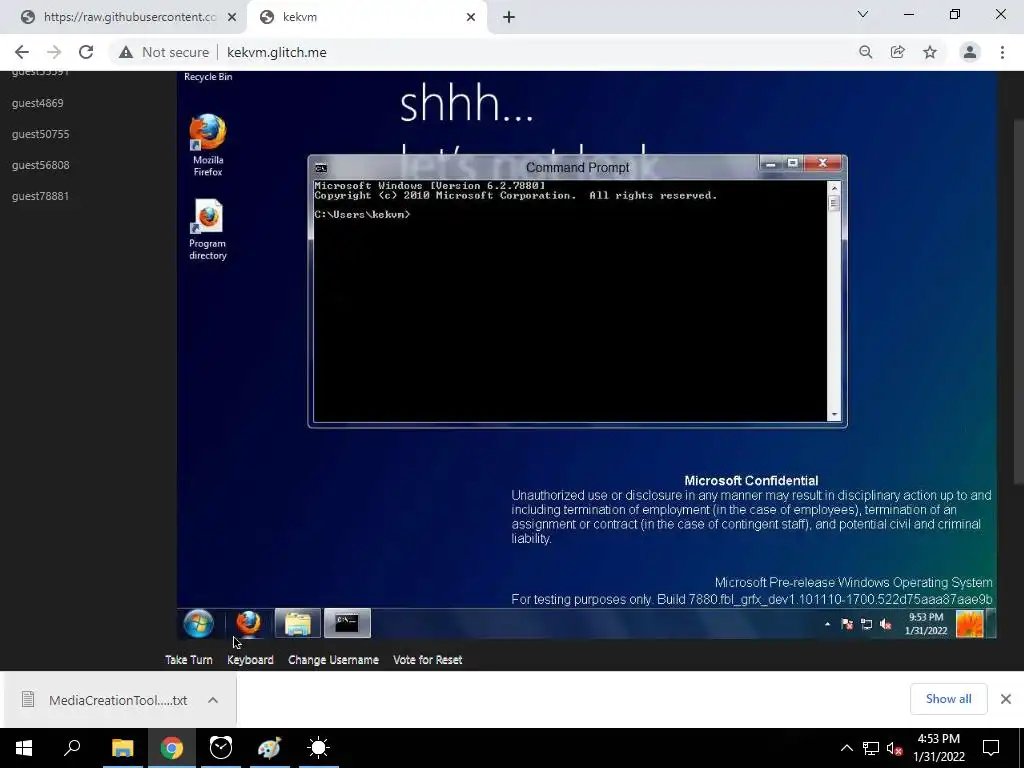
Task: Open Chrome three-dot menu
Action: tap(1002, 52)
